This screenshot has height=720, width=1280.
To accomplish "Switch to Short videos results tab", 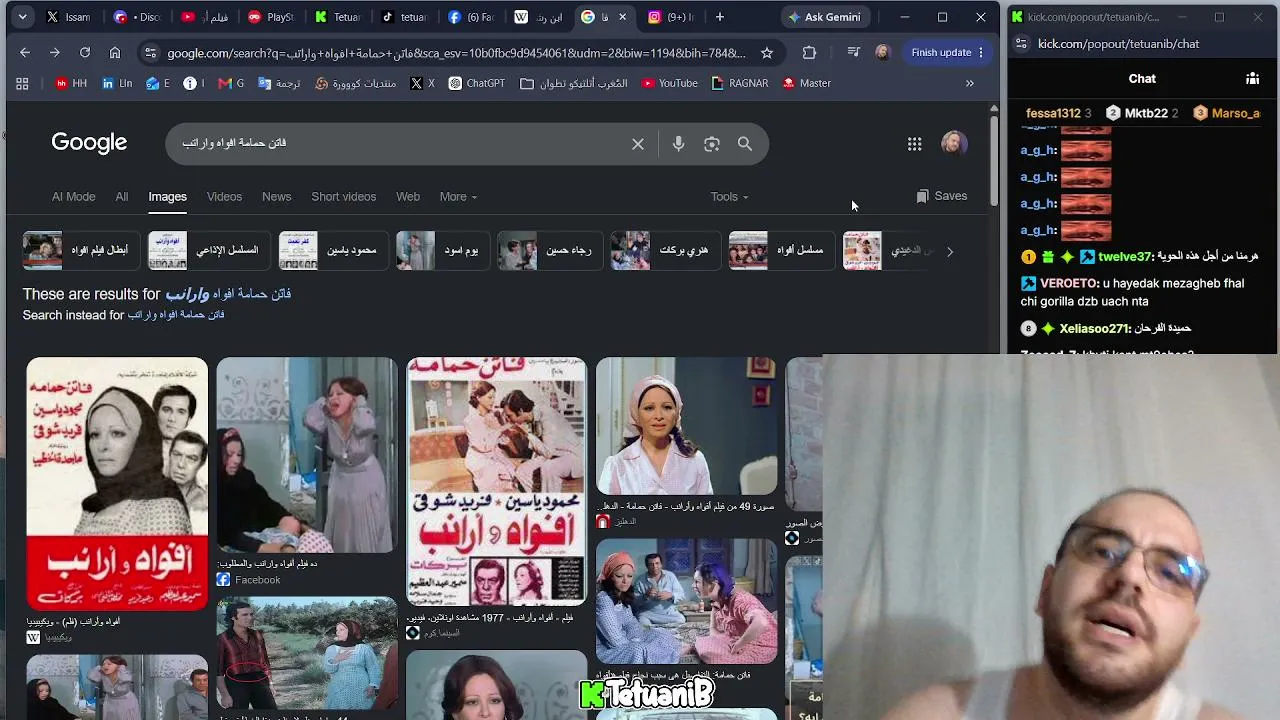I will coord(344,197).
